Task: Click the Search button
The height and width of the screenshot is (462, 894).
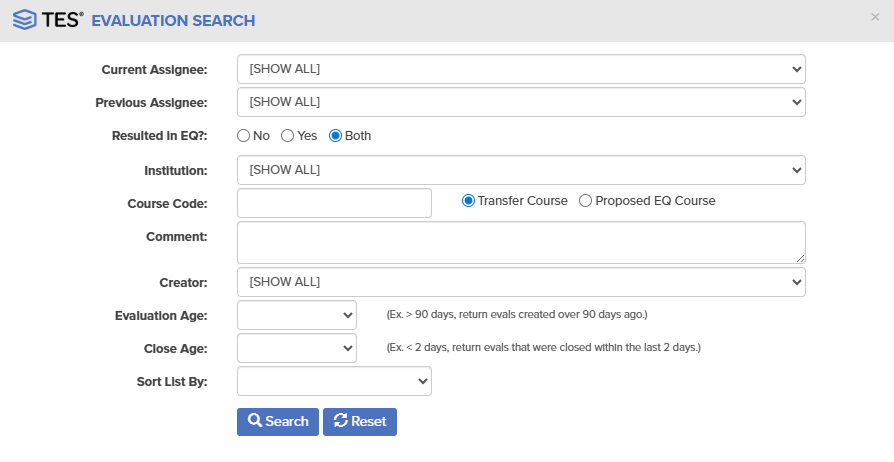Action: (x=278, y=422)
